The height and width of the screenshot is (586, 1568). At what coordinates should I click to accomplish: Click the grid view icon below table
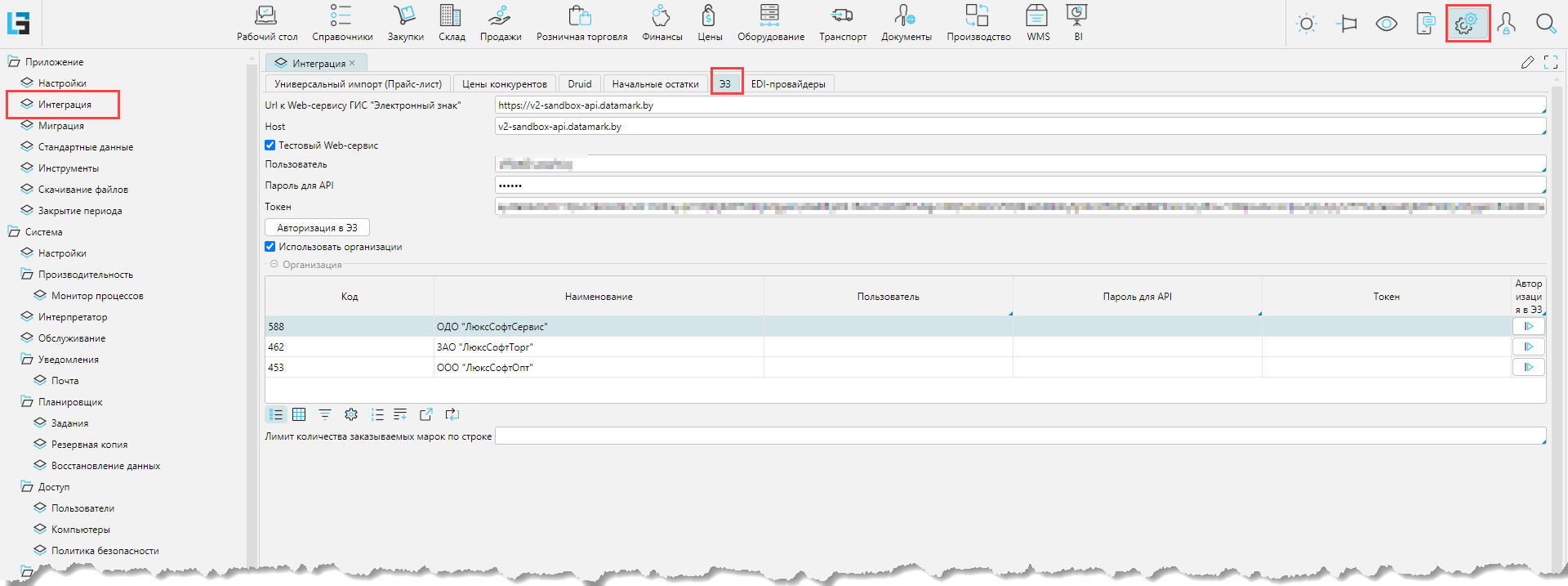pyautogui.click(x=299, y=414)
